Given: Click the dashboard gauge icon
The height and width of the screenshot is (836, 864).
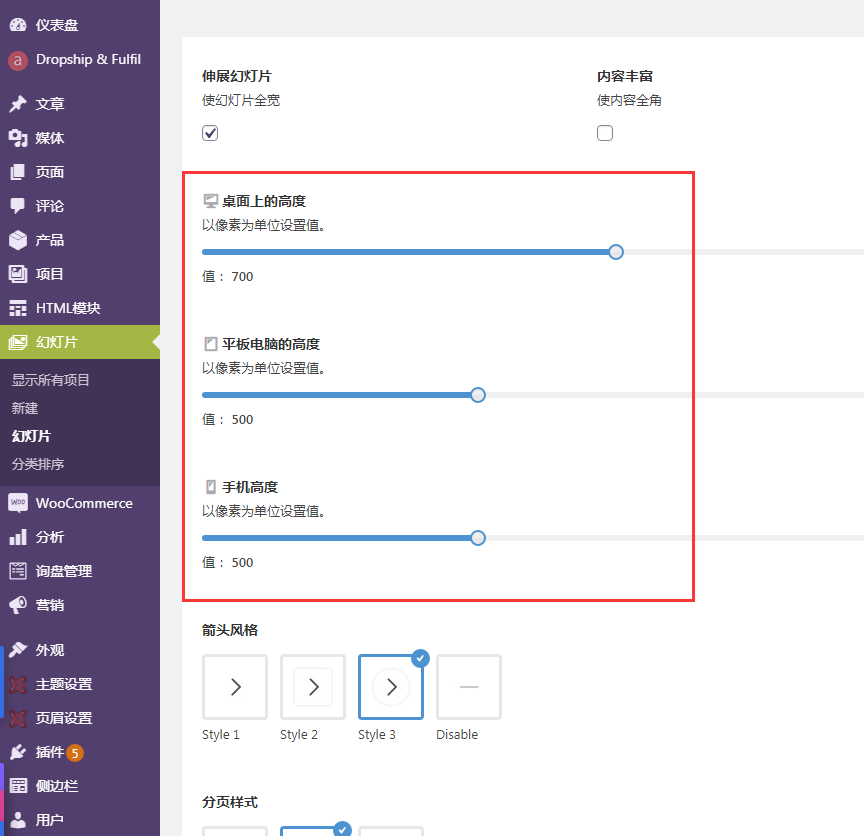Looking at the screenshot, I should tap(18, 25).
